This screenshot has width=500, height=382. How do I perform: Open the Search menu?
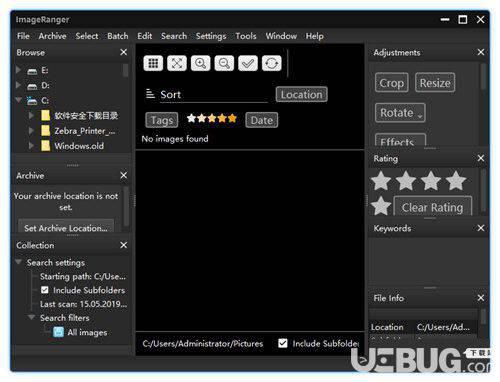(x=174, y=36)
